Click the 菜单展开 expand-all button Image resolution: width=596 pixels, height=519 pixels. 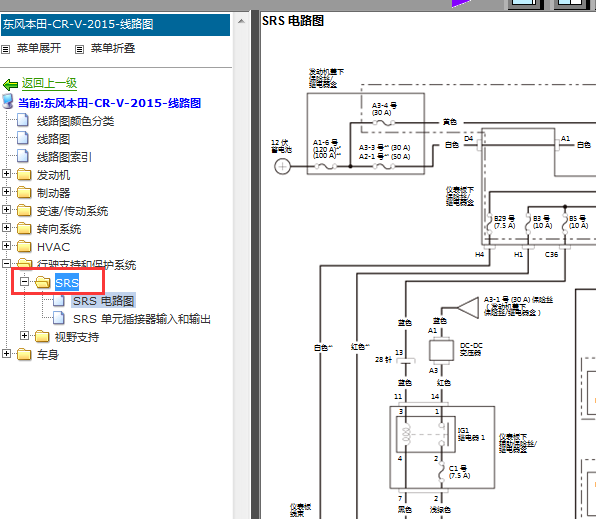click(x=31, y=48)
